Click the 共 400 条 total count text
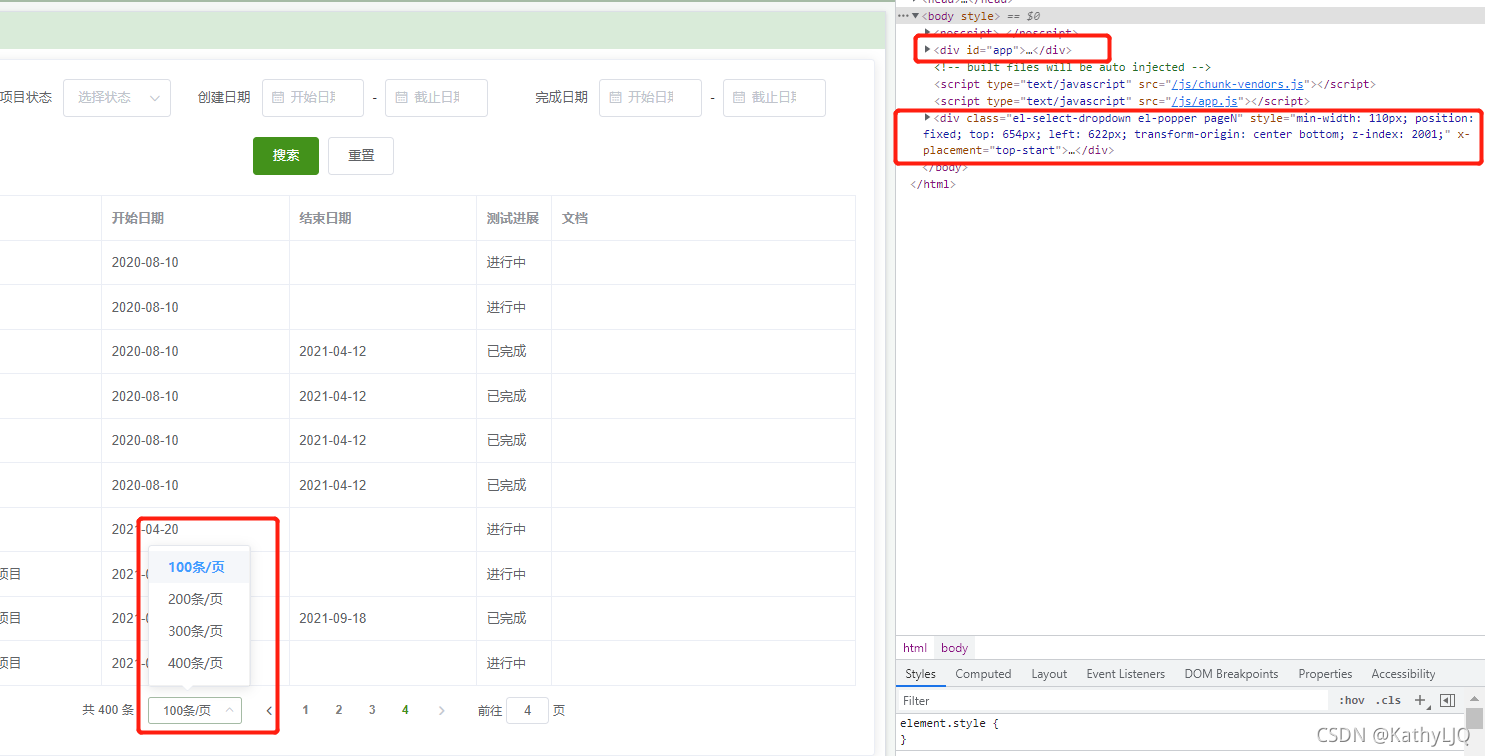Image resolution: width=1485 pixels, height=756 pixels. (x=108, y=710)
